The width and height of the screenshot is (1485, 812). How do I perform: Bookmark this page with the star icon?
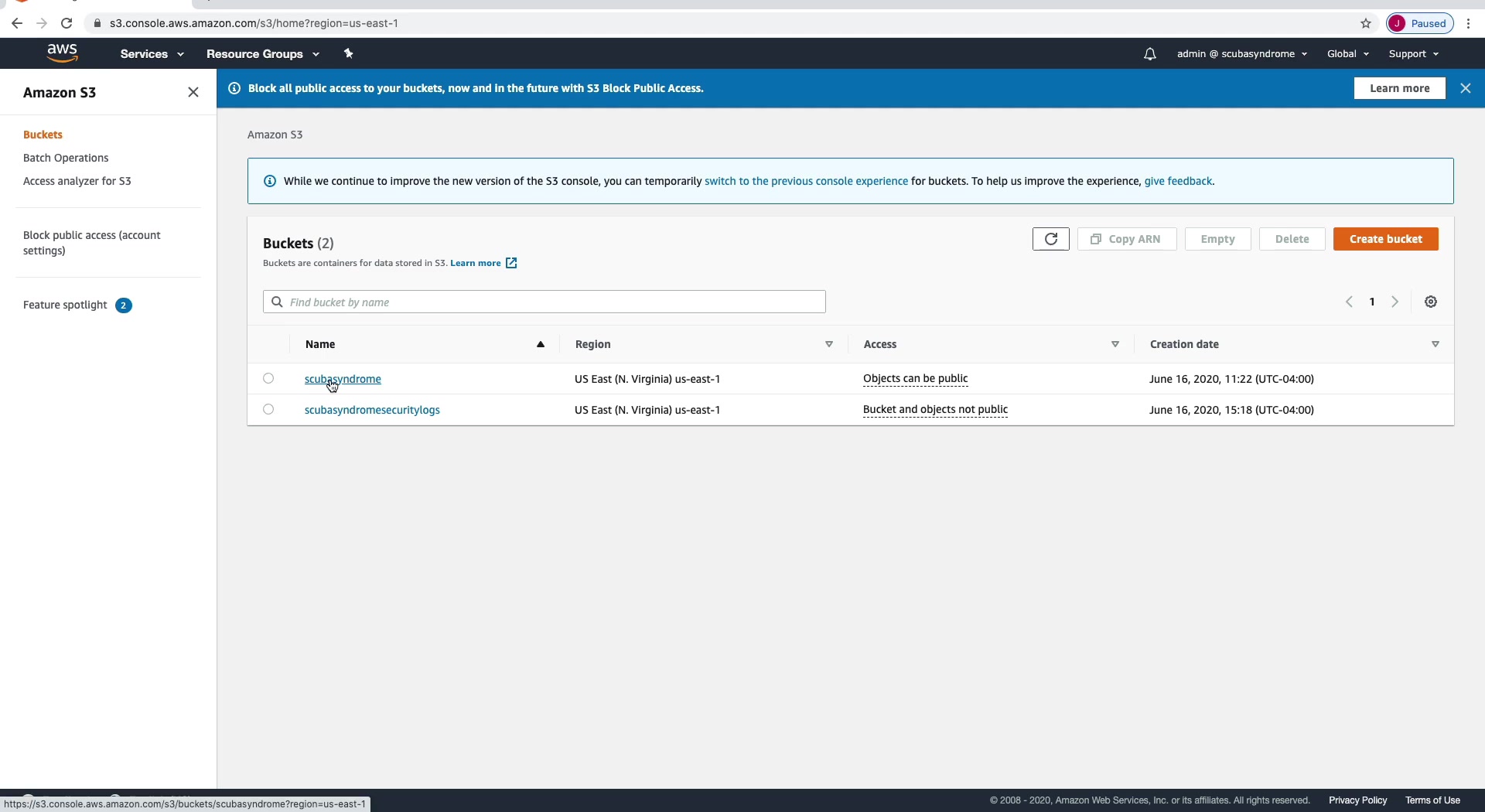(x=1367, y=23)
